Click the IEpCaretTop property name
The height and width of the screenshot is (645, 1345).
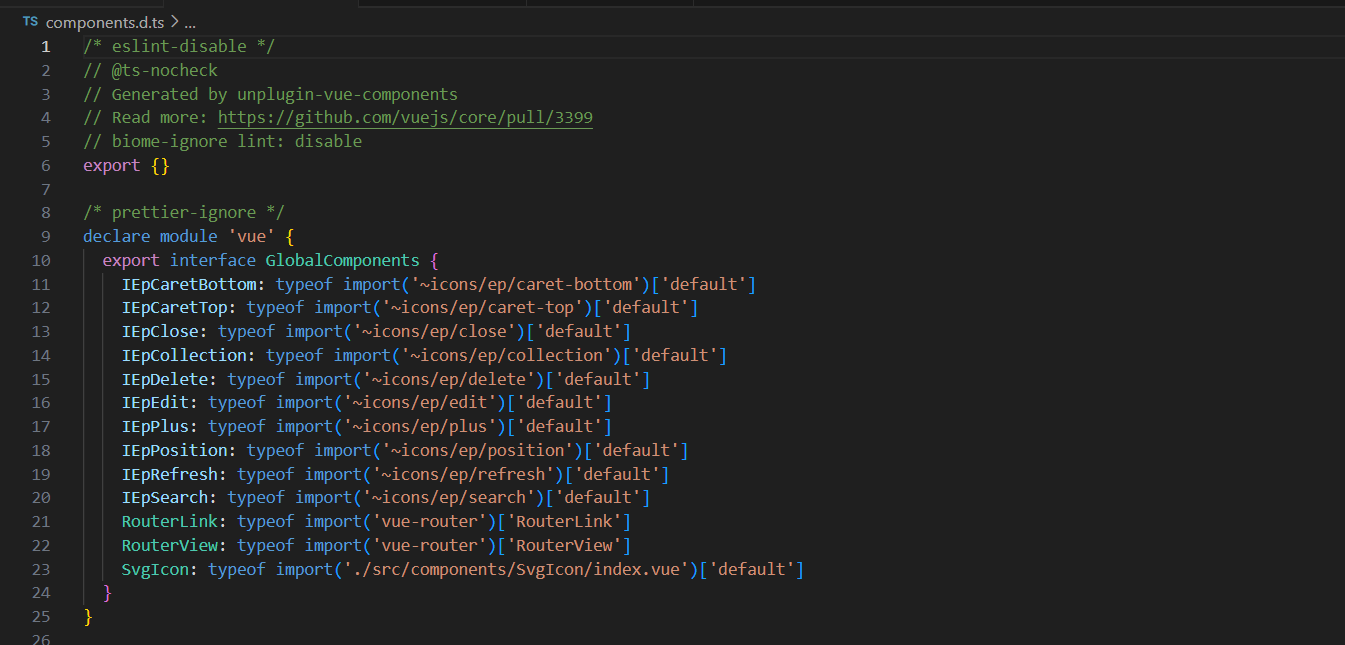pos(175,307)
